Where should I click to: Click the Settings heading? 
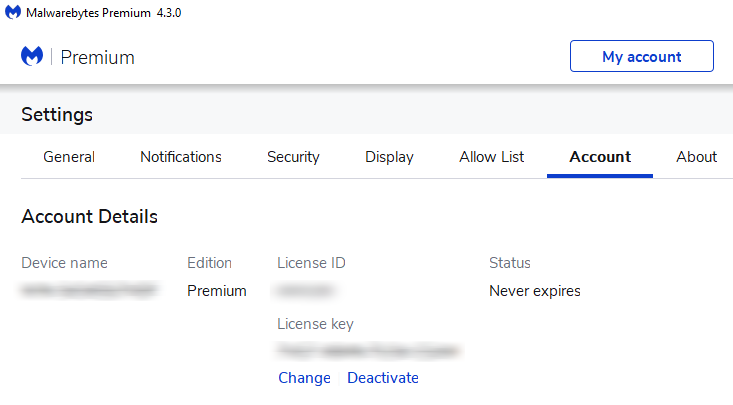[x=57, y=115]
